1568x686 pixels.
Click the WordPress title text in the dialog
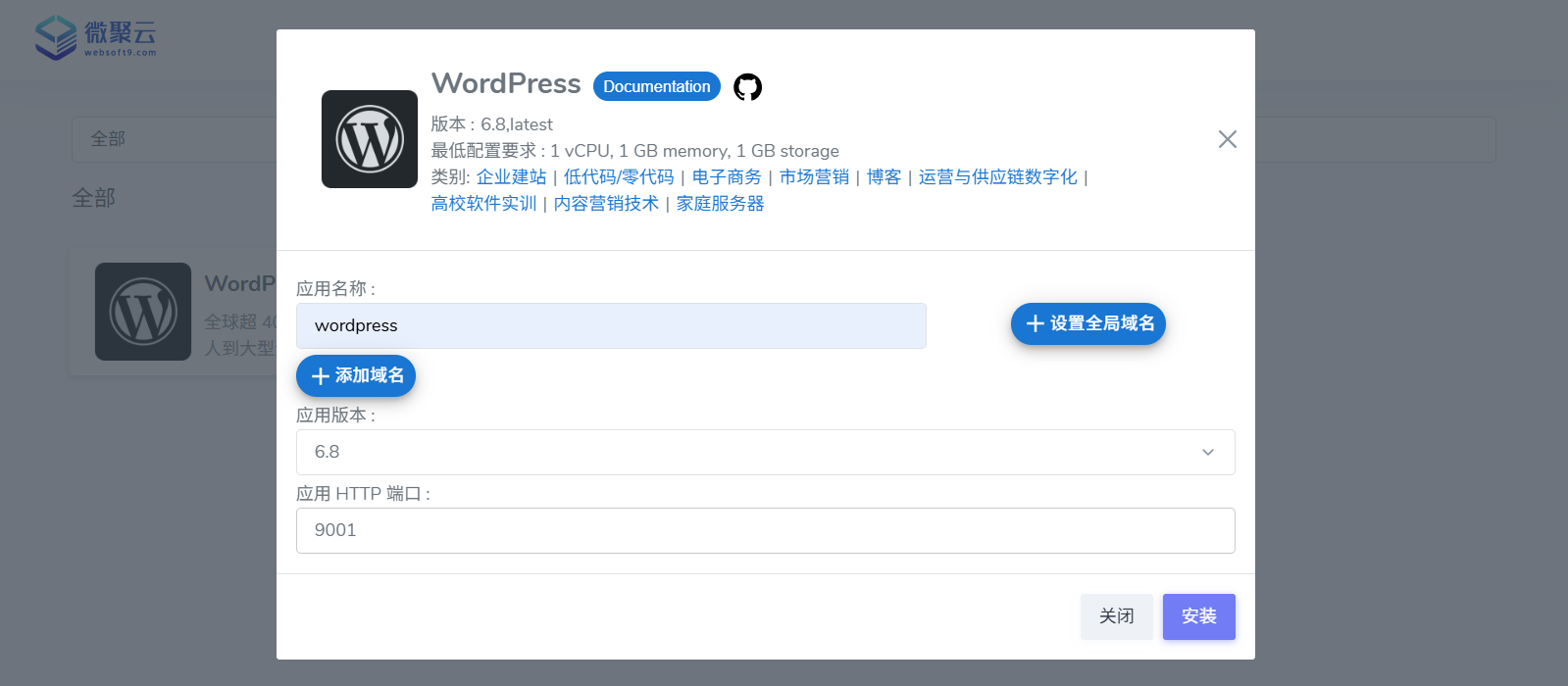506,83
